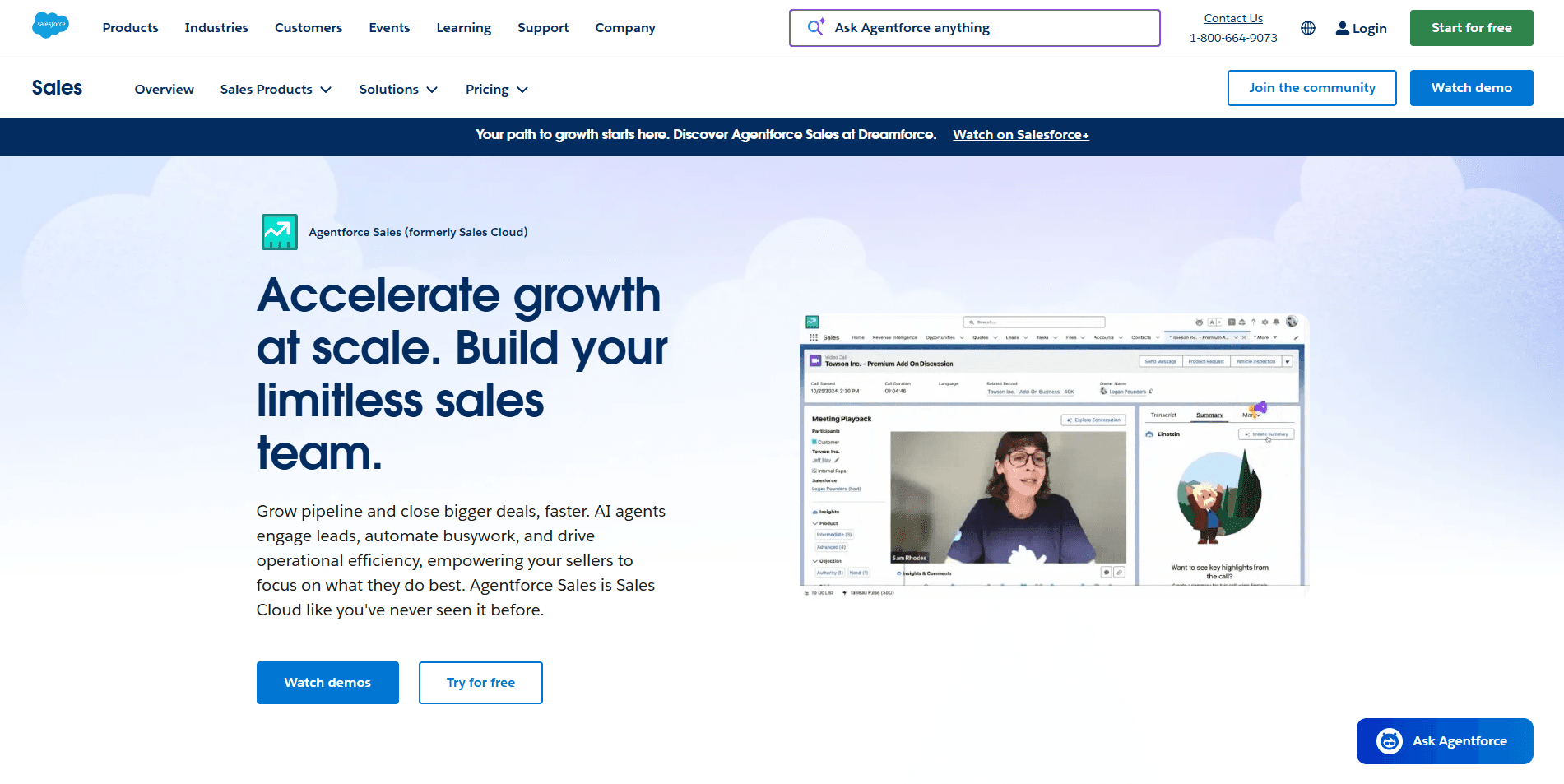Click the Watch demos button
The width and height of the screenshot is (1564, 784).
pyautogui.click(x=327, y=683)
